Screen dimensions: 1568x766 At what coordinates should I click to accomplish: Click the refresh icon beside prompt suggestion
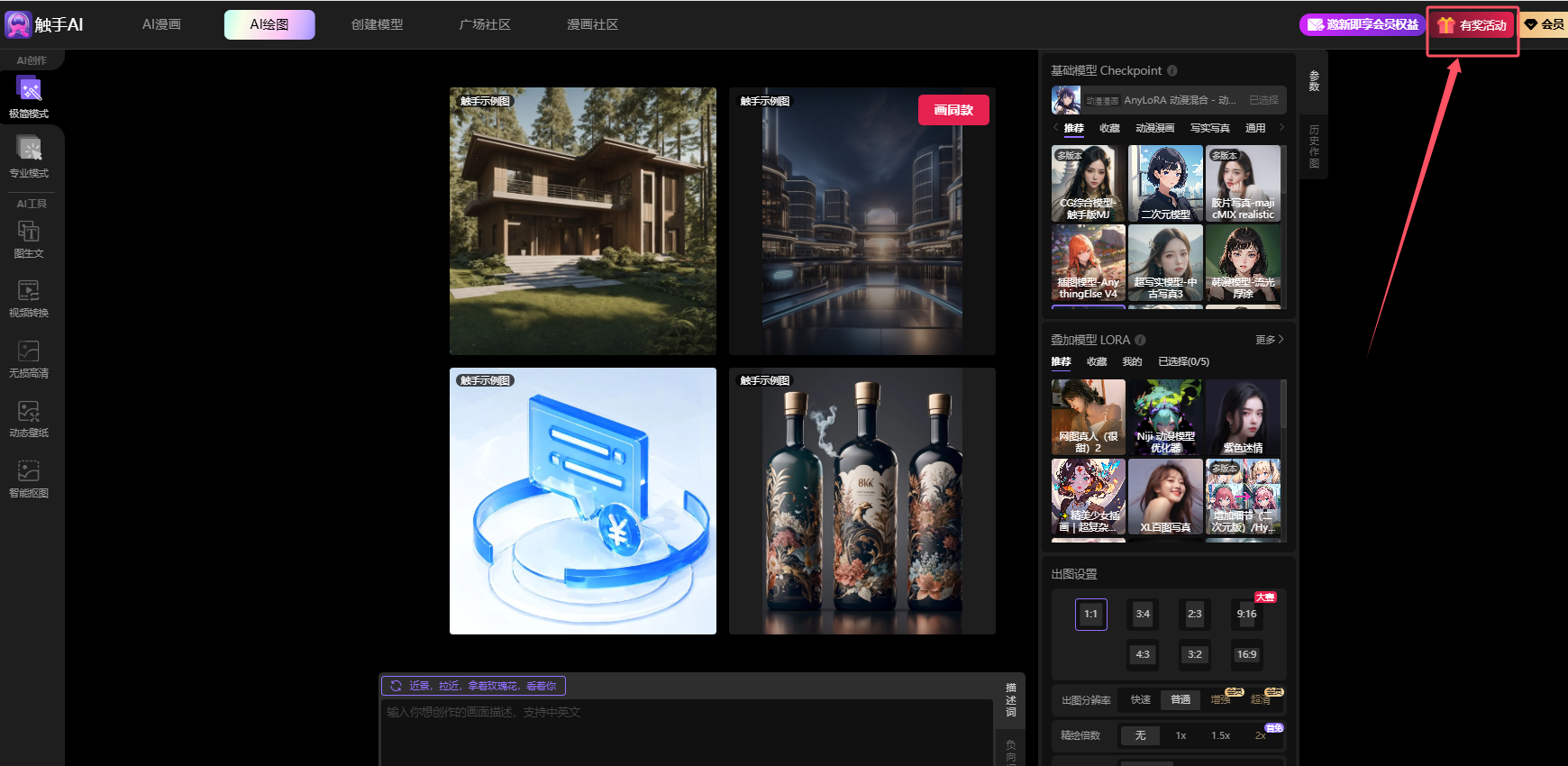tap(396, 686)
